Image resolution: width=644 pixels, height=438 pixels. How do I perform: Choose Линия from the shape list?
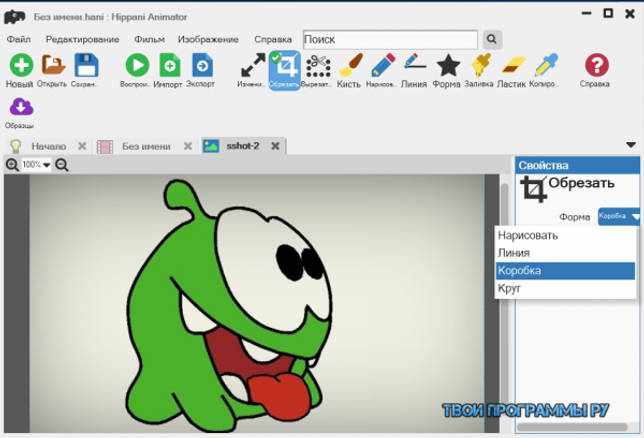(565, 253)
